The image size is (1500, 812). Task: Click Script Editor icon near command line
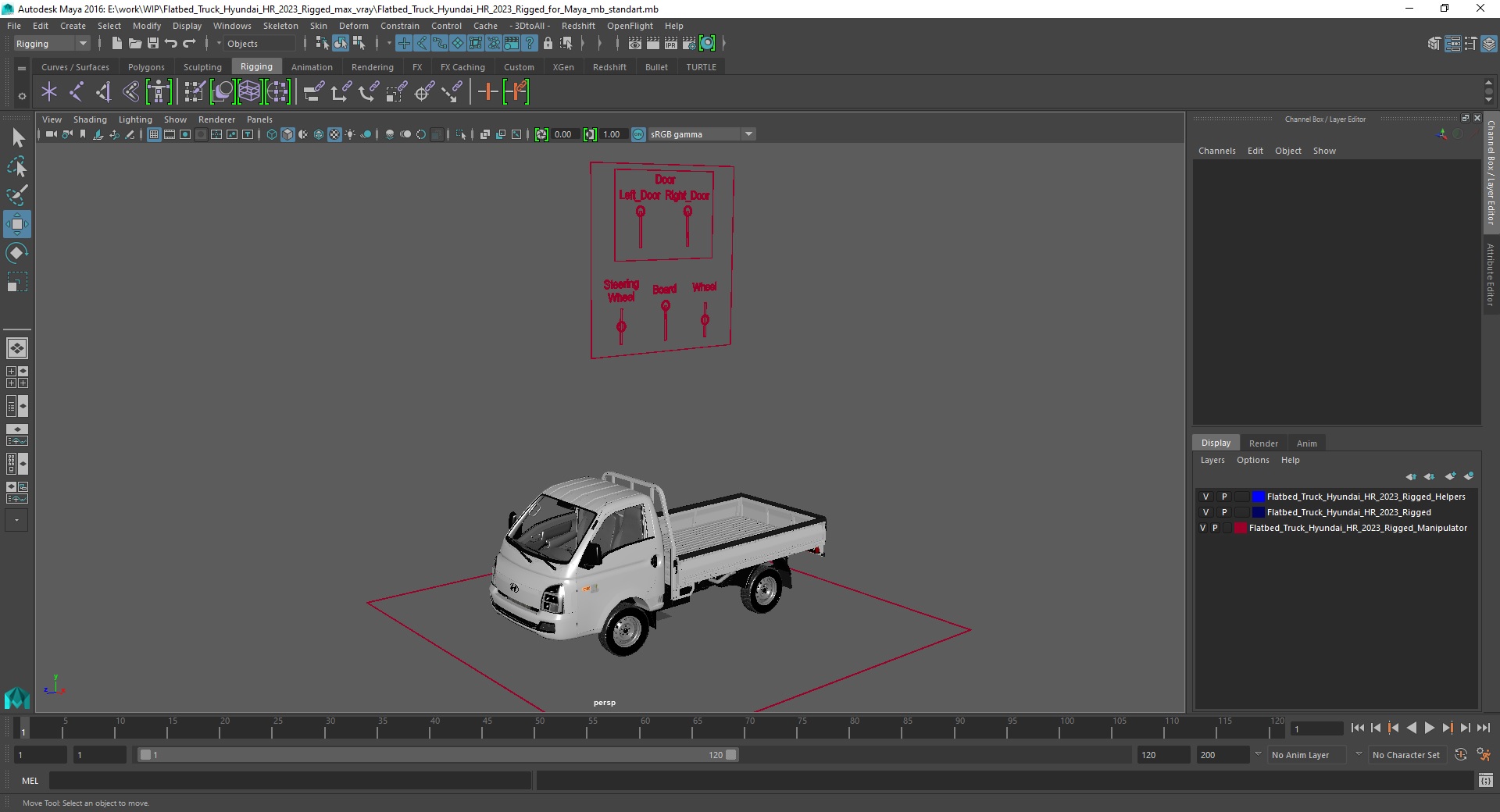coord(1486,780)
